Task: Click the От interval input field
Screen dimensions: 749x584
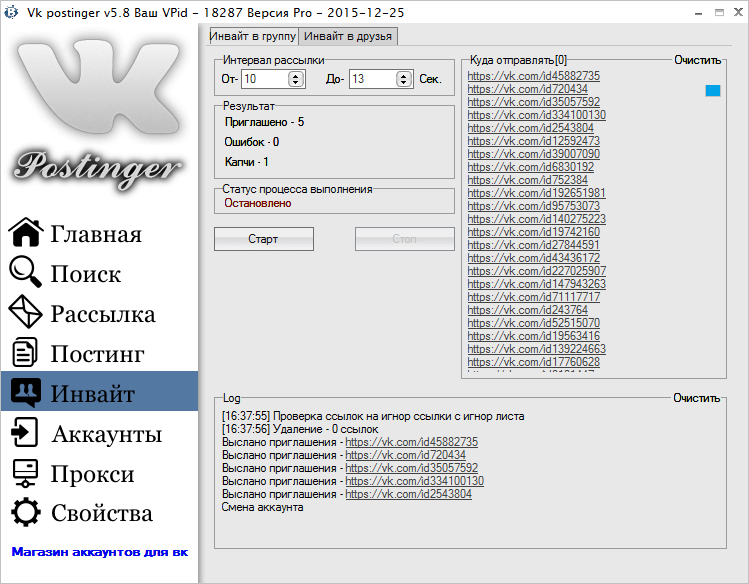Action: tap(265, 79)
